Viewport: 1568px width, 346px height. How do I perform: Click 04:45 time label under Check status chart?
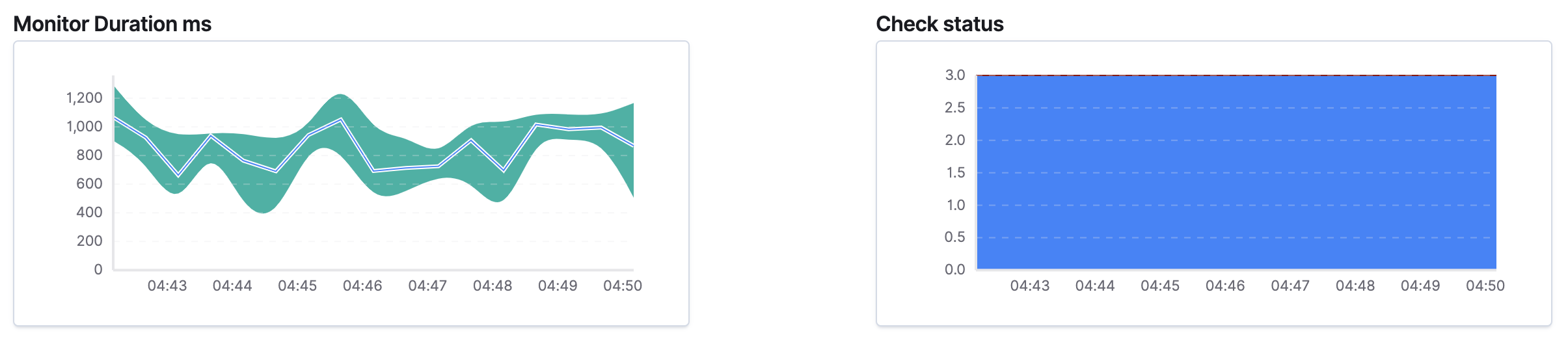point(1160,286)
